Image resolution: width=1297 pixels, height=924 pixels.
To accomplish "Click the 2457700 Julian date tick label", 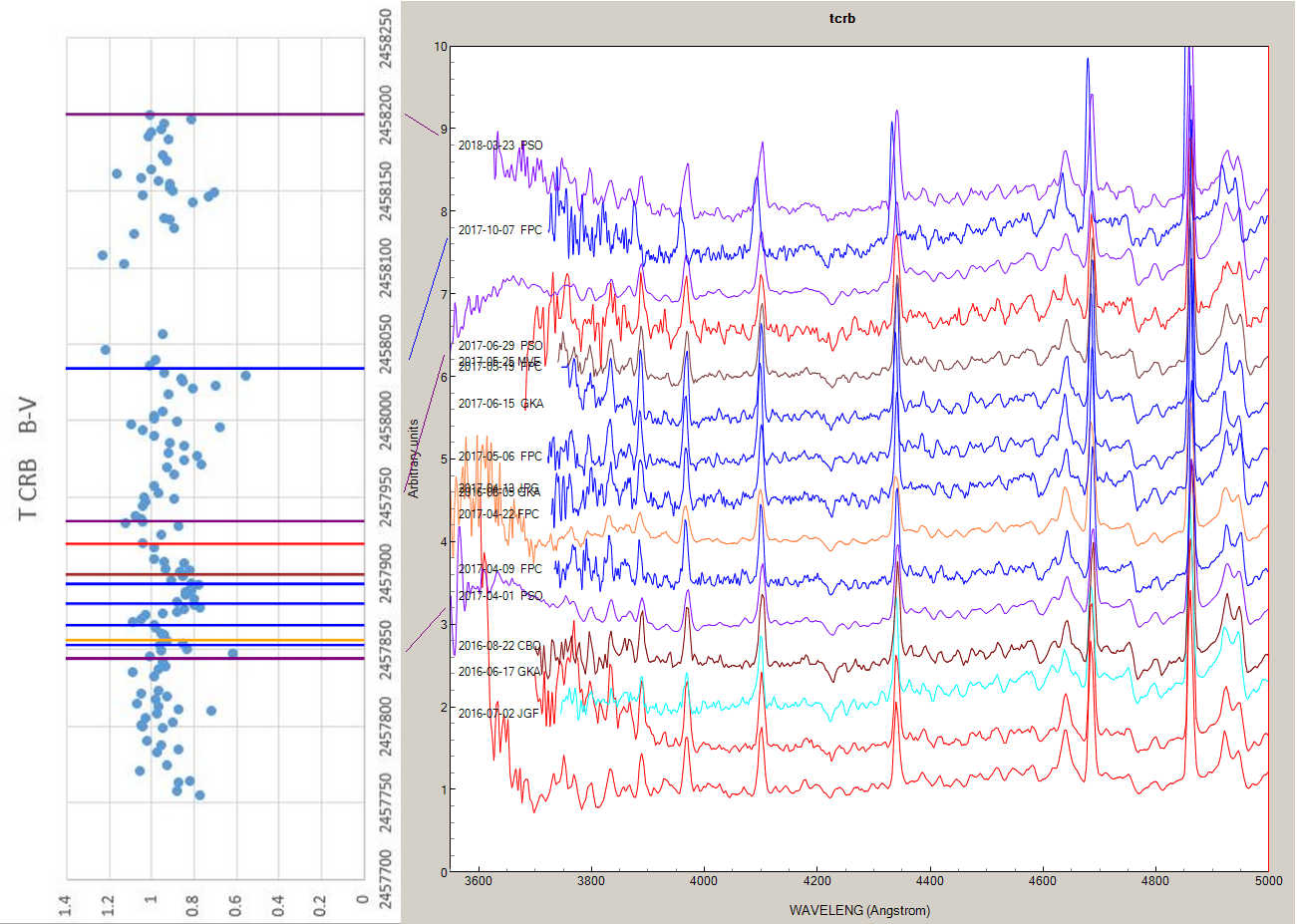I will [x=387, y=879].
